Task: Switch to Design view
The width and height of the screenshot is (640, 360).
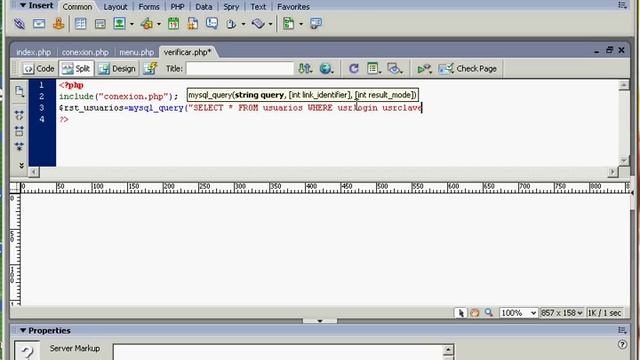Action: pyautogui.click(x=117, y=69)
